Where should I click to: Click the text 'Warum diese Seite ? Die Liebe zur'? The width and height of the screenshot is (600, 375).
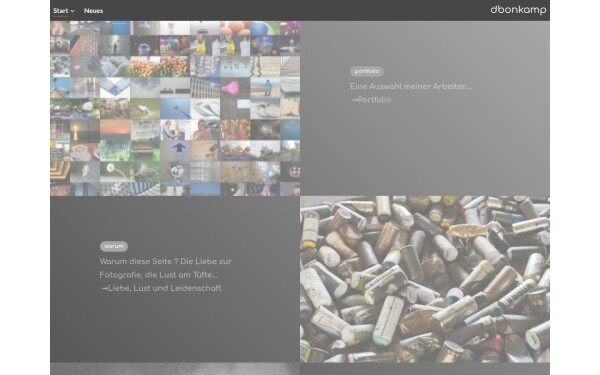point(165,261)
